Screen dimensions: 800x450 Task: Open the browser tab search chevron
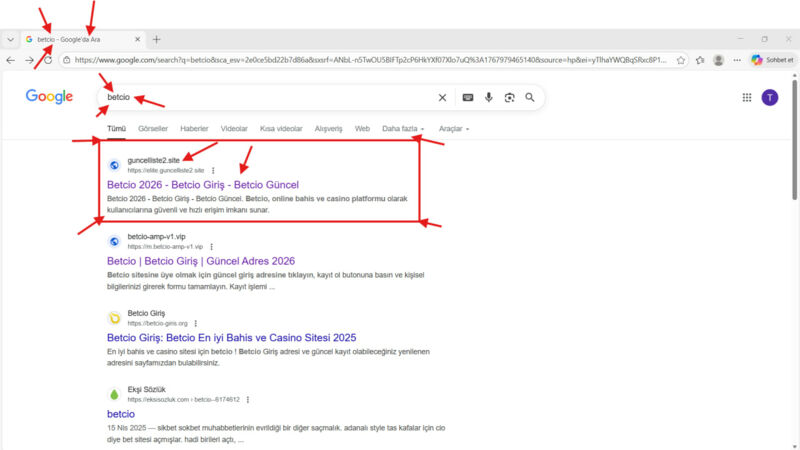tap(10, 39)
